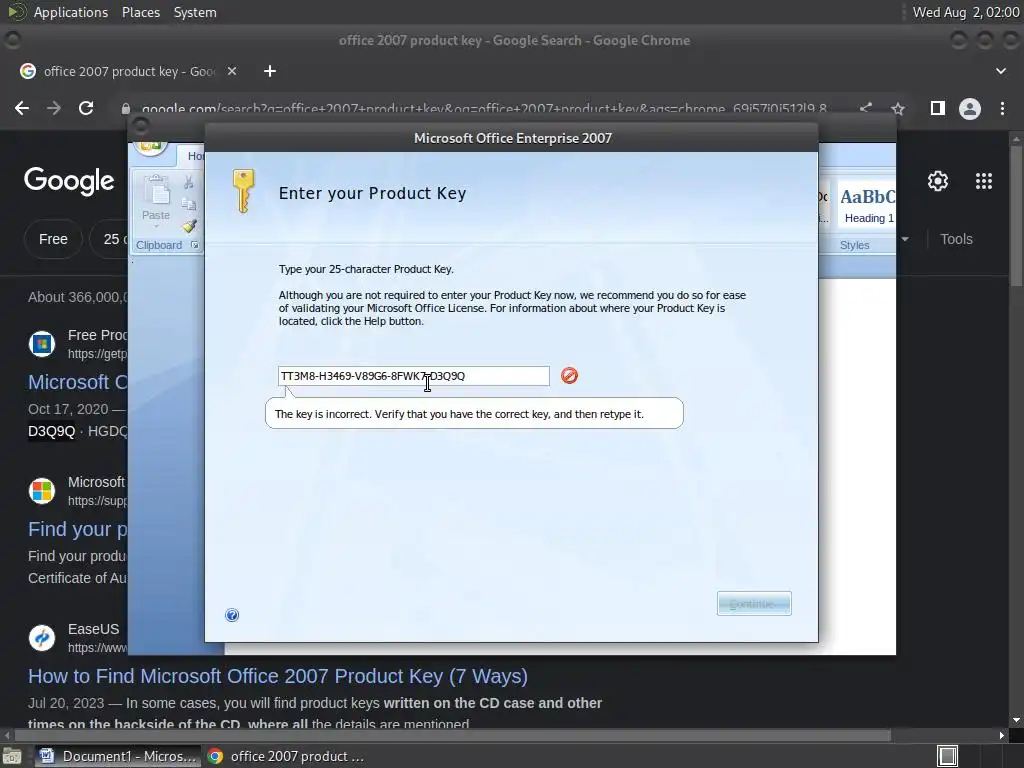This screenshot has width=1024, height=768.
Task: Click the Continue button in Office dialog
Action: tap(754, 603)
